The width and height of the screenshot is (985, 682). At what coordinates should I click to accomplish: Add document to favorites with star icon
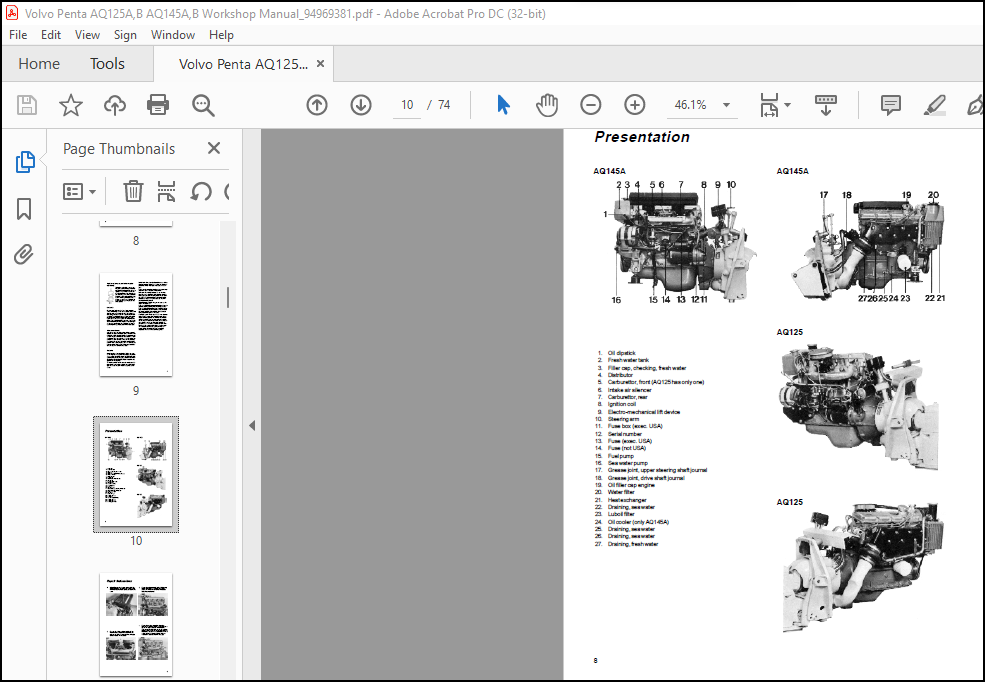coord(70,105)
